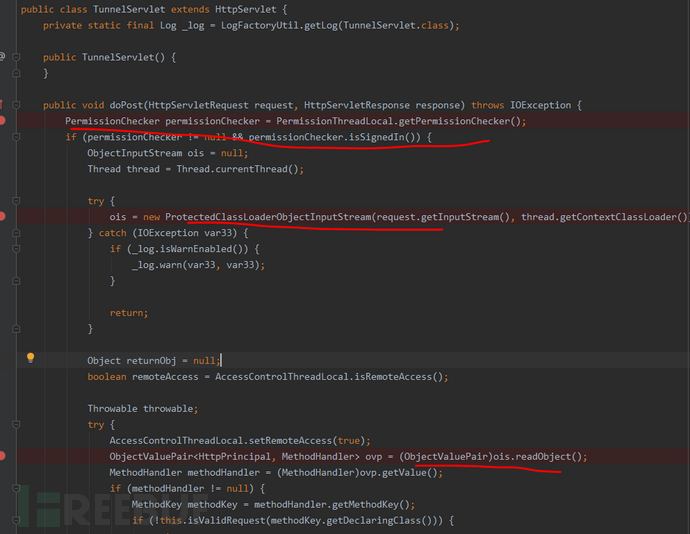Collapse the if methodHandler != null block
Image resolution: width=690 pixels, height=534 pixels.
pos(16,488)
